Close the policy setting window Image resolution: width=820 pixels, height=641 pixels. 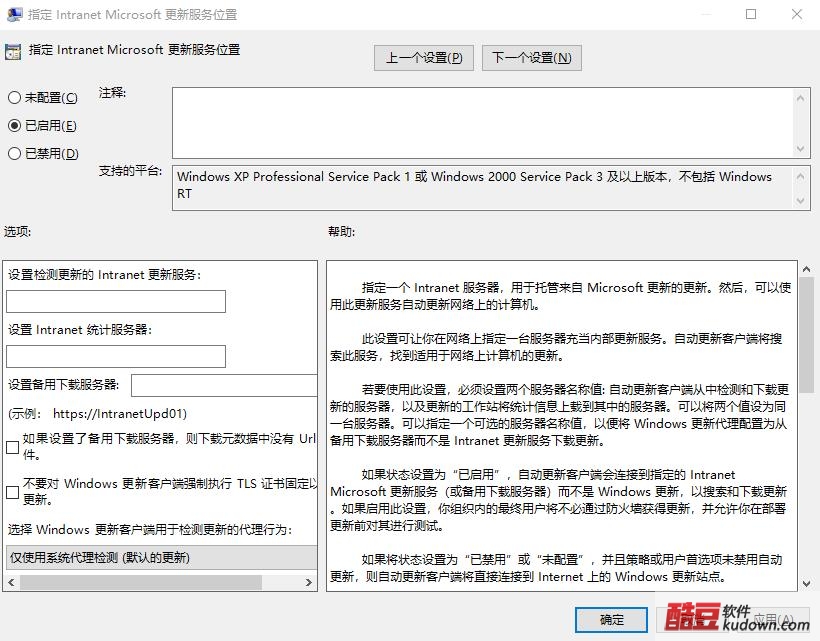click(x=796, y=14)
